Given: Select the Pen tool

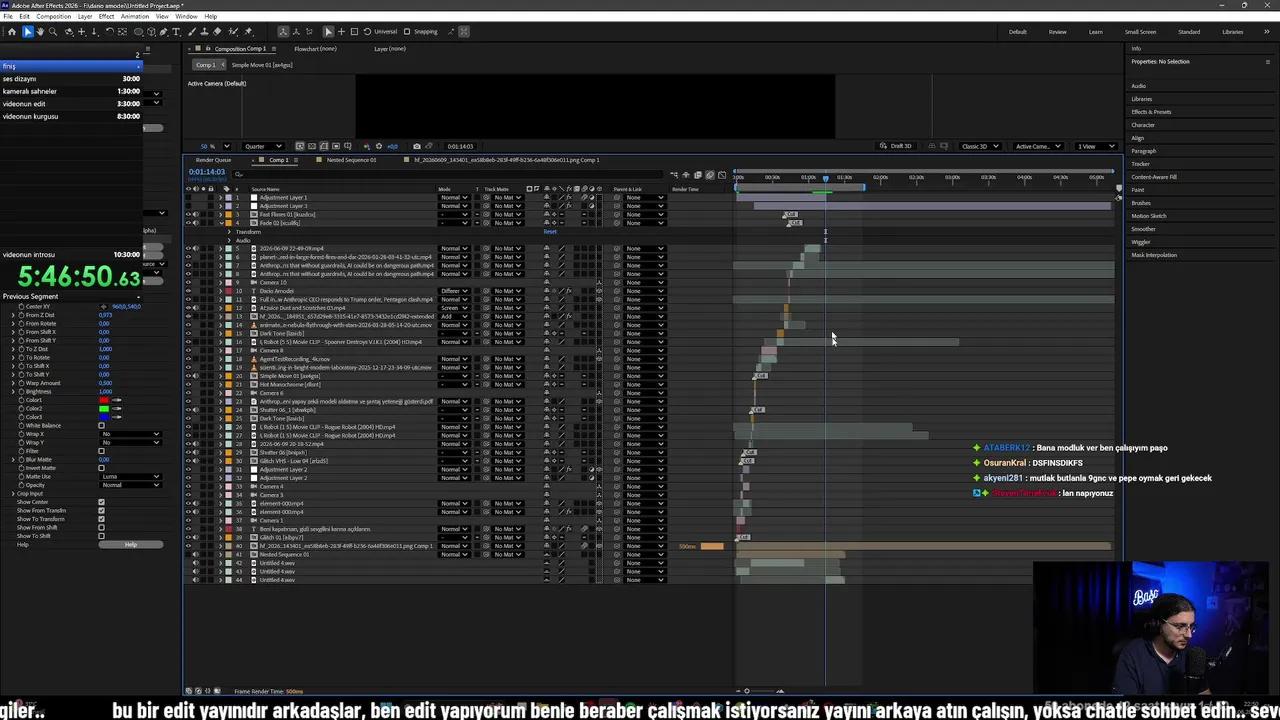Looking at the screenshot, I should pos(162,32).
